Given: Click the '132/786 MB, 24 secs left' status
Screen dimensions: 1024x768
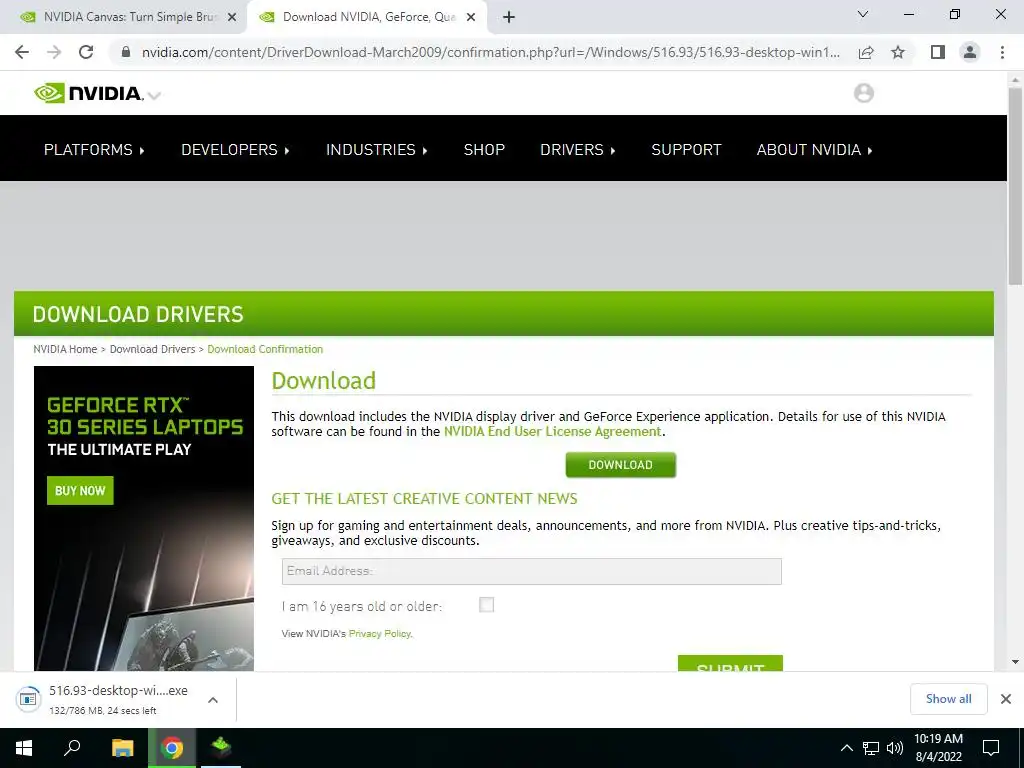Looking at the screenshot, I should coord(103,711).
